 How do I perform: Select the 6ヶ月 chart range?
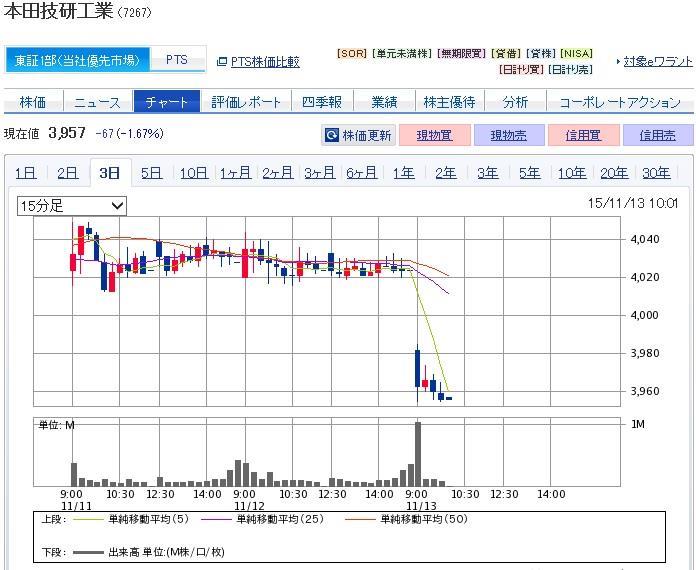click(362, 172)
